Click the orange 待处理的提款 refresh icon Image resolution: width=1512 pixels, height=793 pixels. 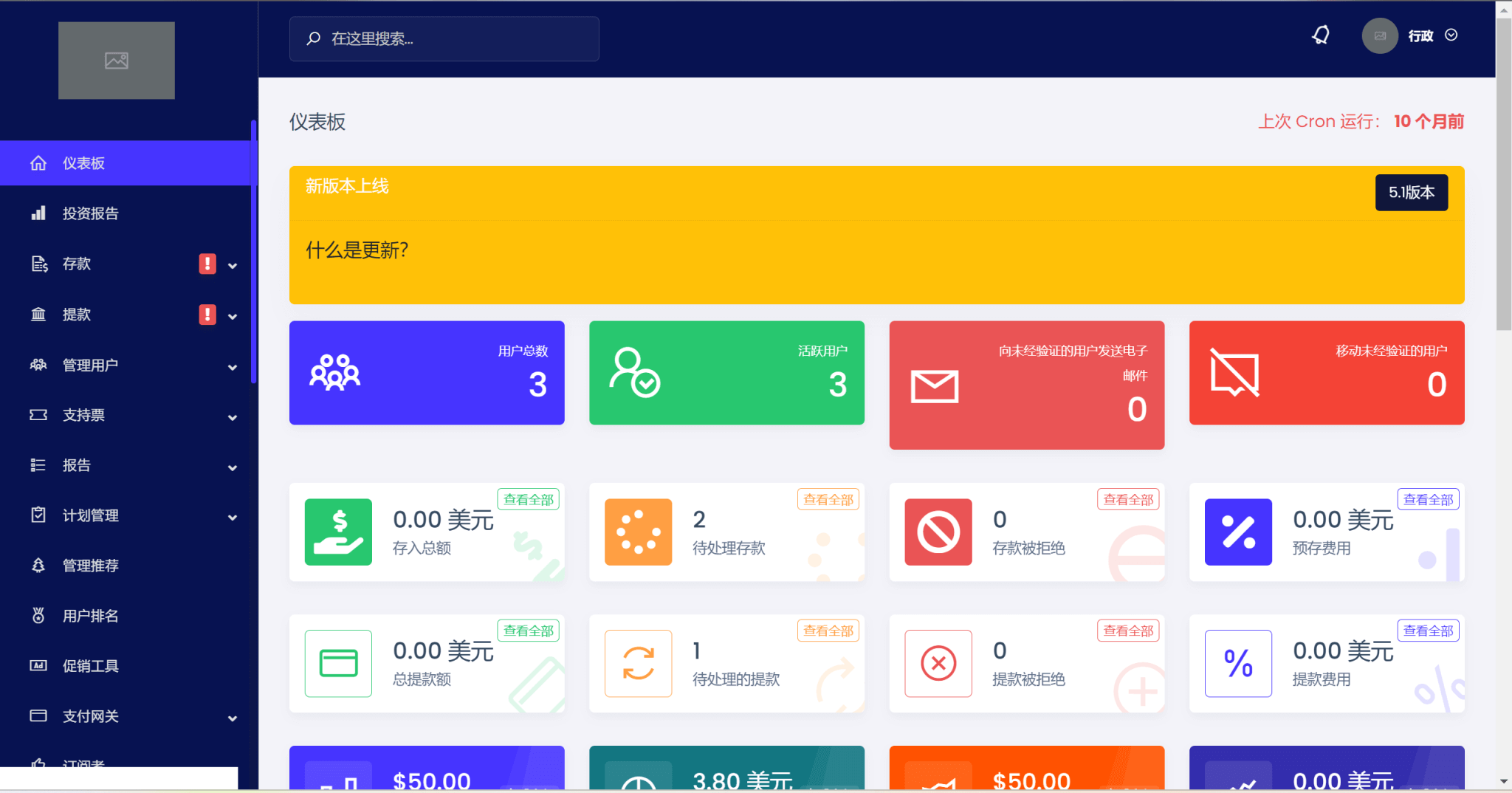[x=638, y=663]
